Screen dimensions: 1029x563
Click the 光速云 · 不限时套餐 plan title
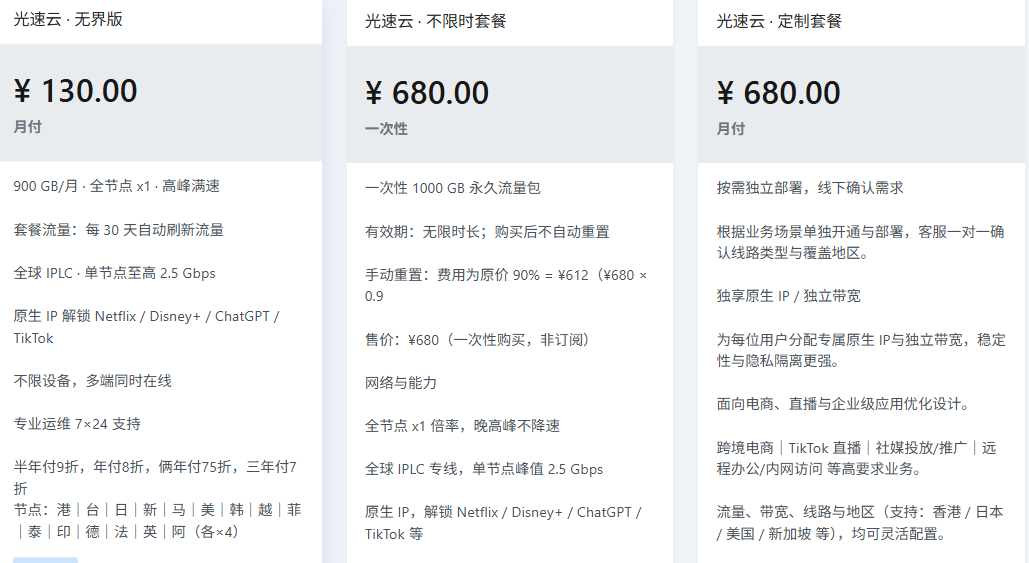click(435, 20)
